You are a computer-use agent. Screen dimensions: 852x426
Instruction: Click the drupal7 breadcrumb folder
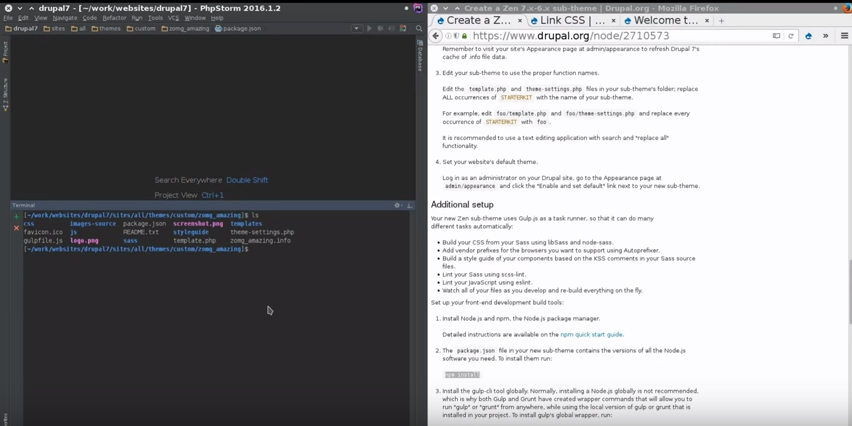[21, 28]
